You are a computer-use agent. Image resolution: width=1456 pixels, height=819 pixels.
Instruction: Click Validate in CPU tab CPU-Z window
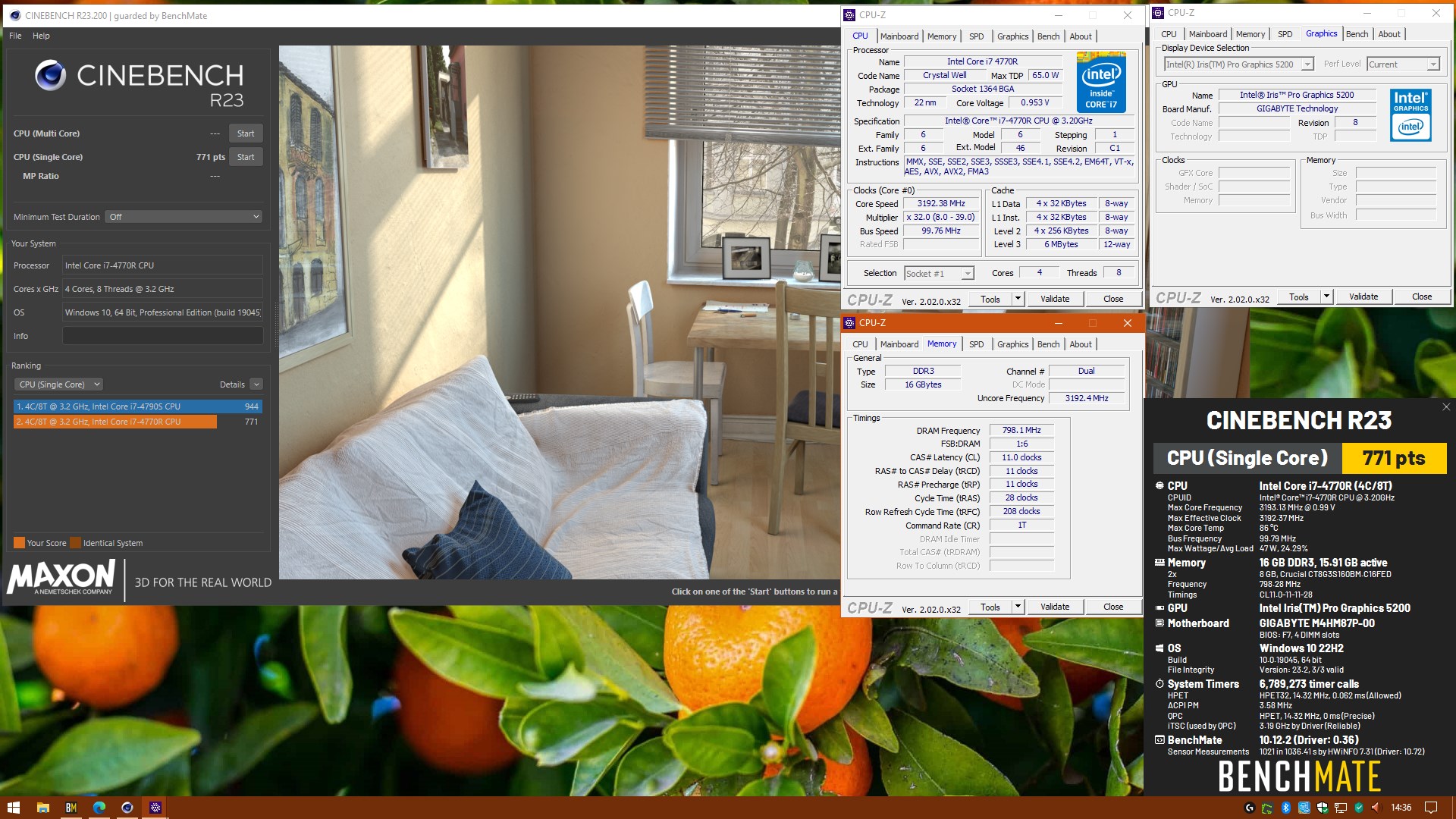tap(1055, 299)
